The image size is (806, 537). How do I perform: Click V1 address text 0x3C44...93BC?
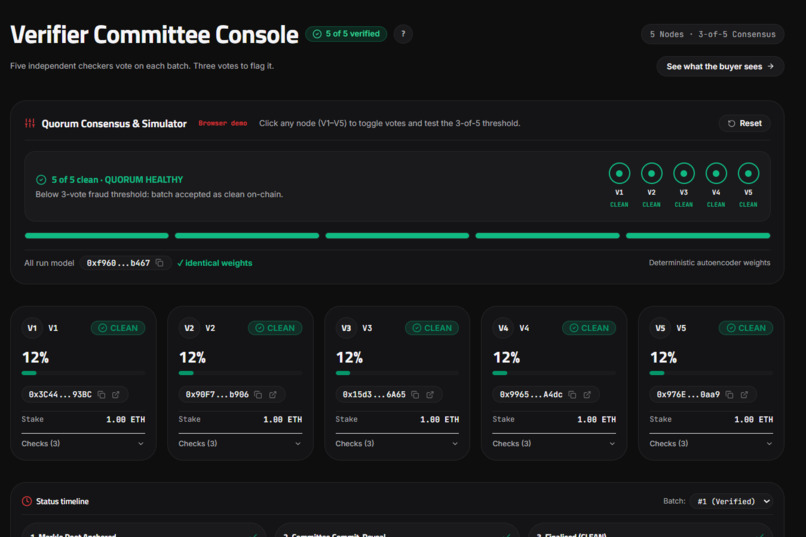pyautogui.click(x=60, y=395)
